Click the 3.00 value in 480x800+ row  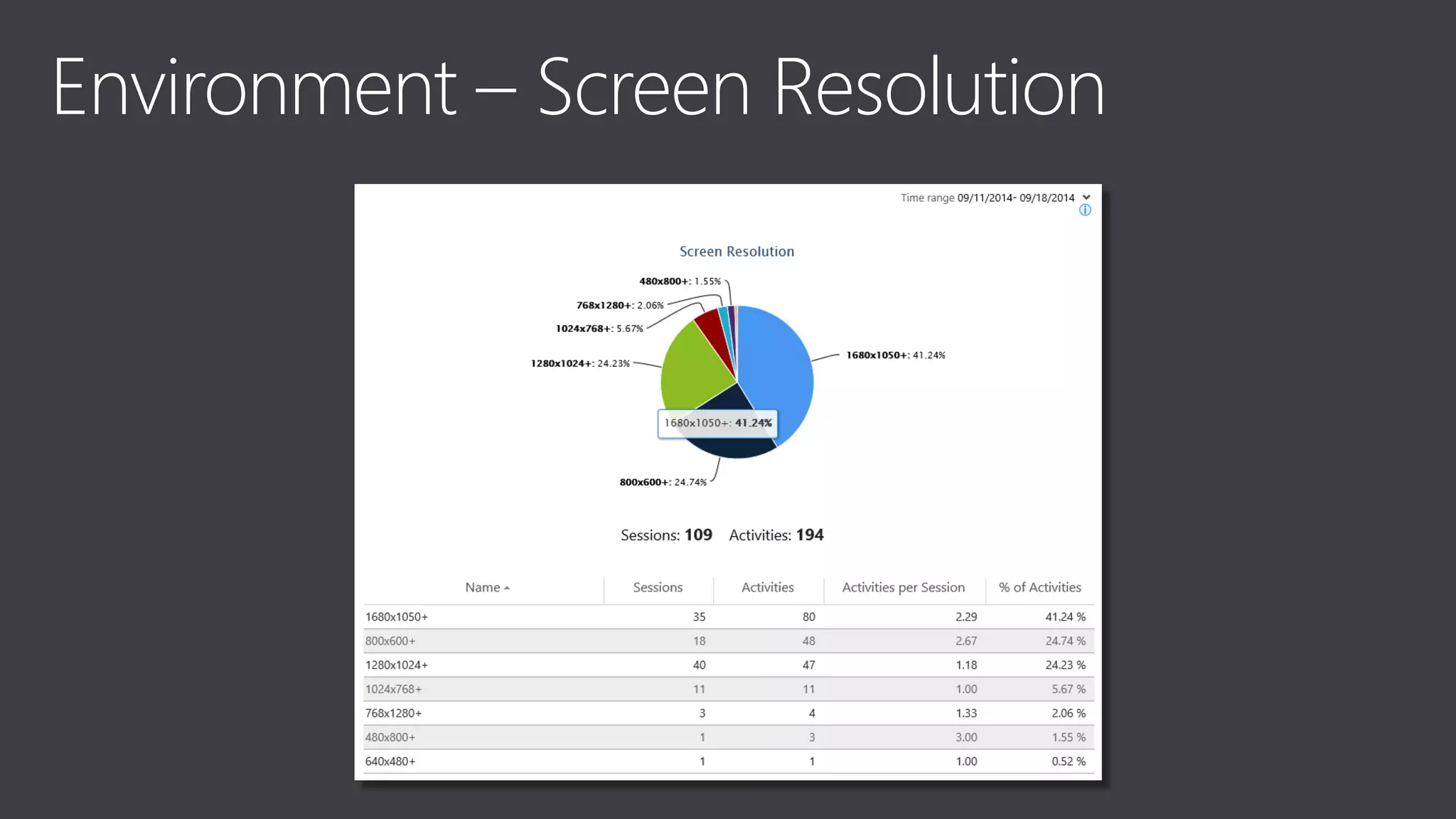pos(966,737)
